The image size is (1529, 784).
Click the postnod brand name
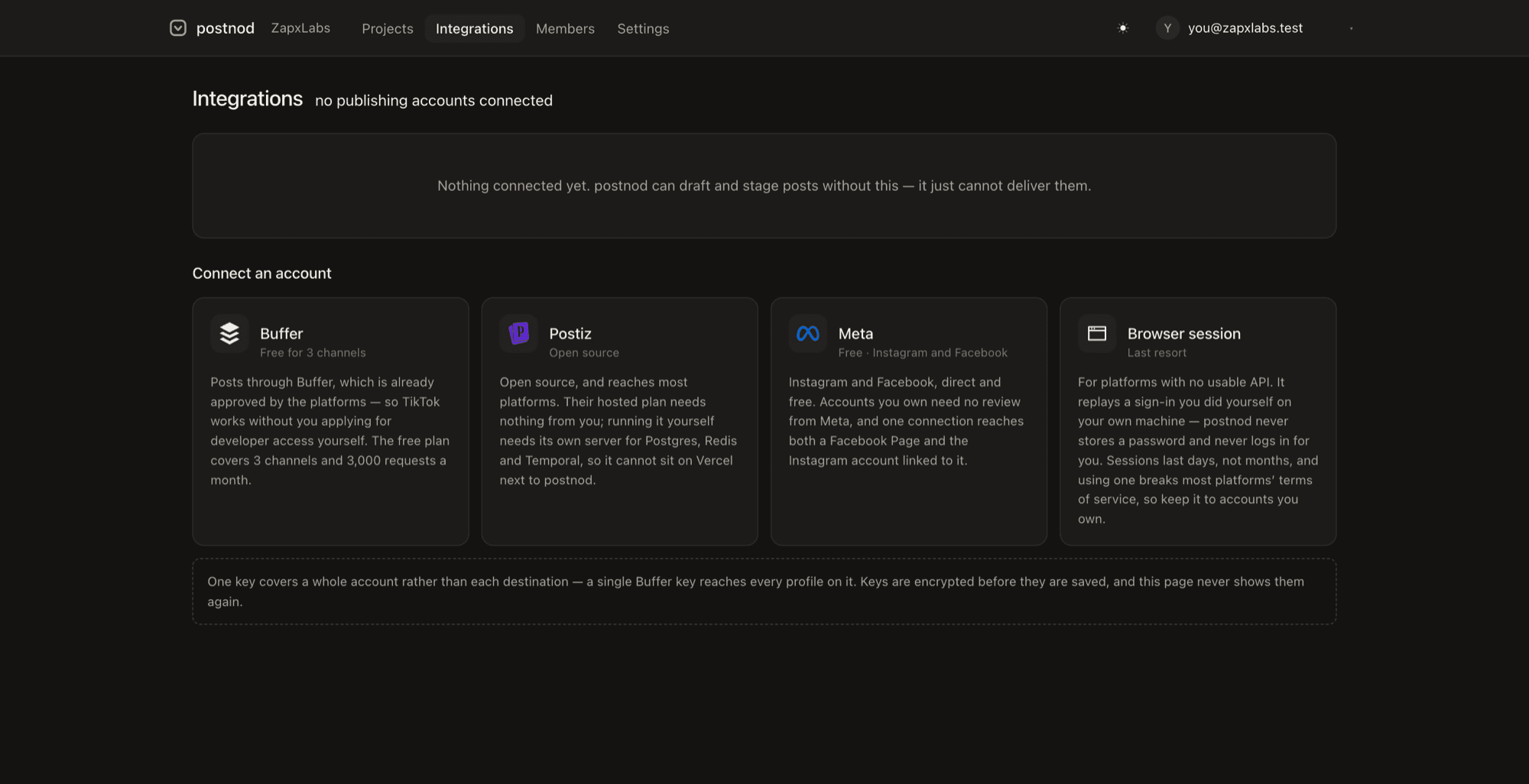(225, 28)
